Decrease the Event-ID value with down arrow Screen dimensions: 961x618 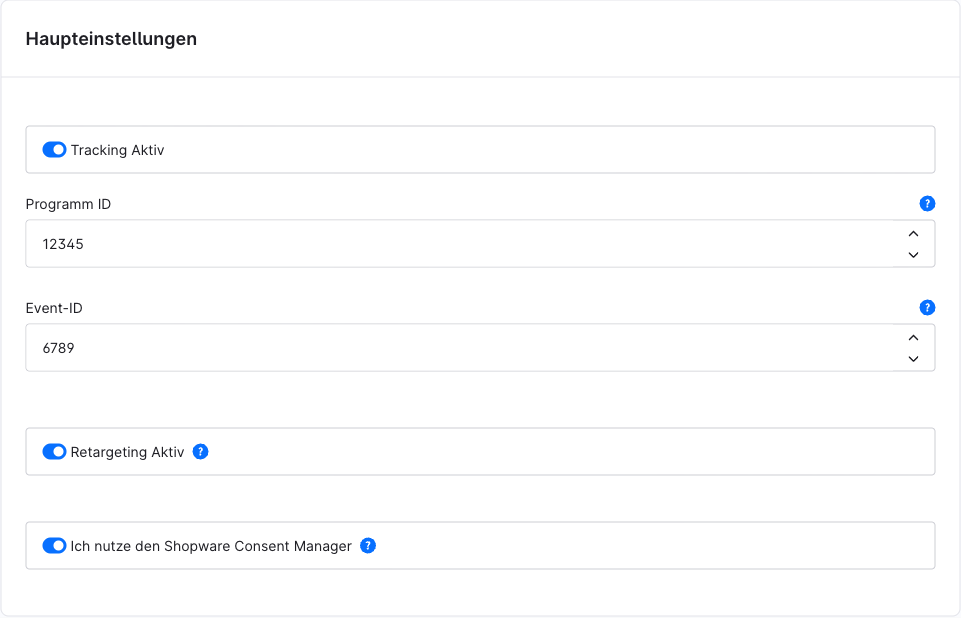pyautogui.click(x=913, y=359)
